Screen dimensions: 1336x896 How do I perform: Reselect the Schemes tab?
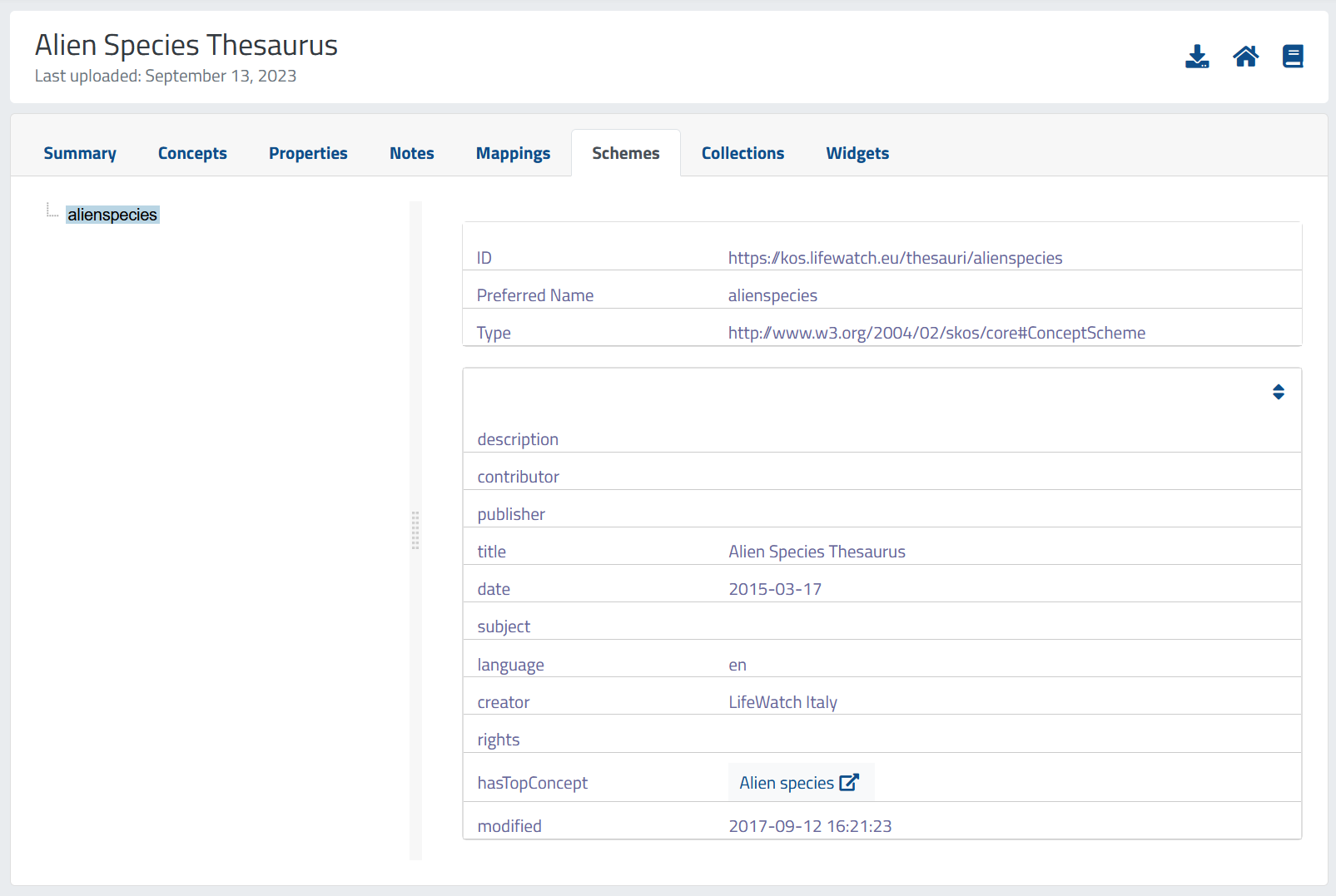tap(625, 153)
